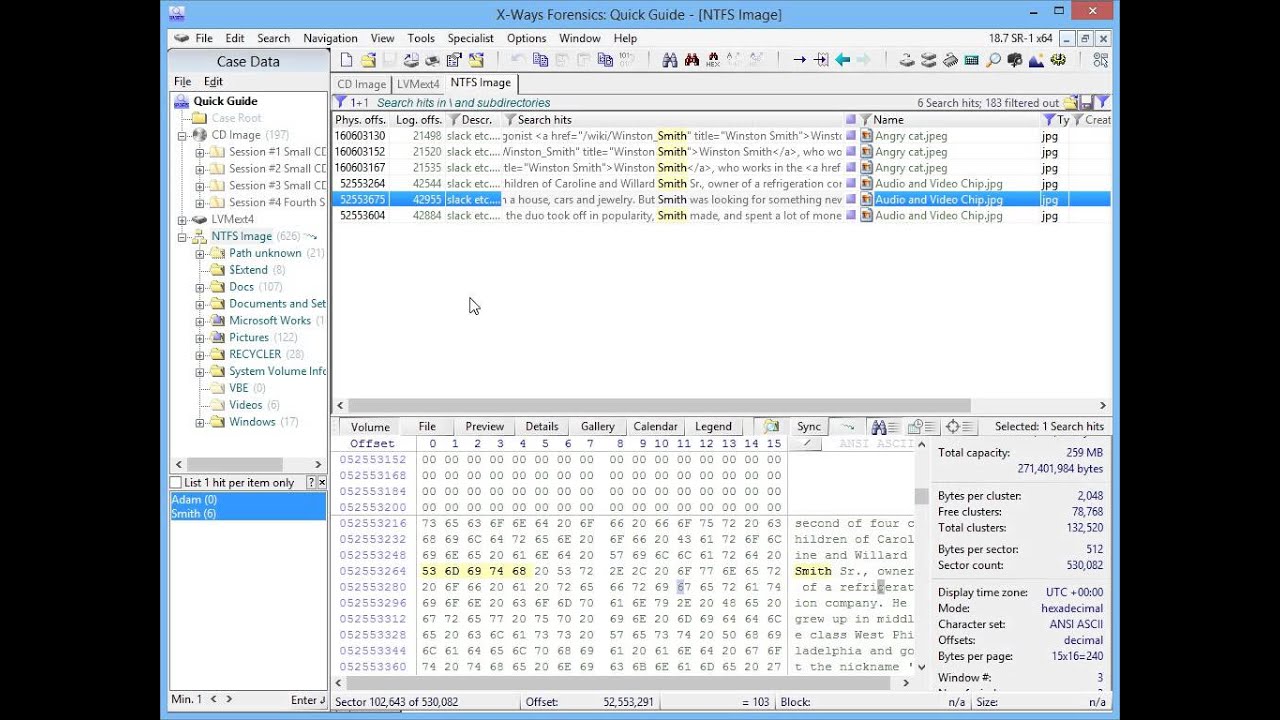The image size is (1280, 720).
Task: Expand the Docs folder node
Action: pos(200,288)
